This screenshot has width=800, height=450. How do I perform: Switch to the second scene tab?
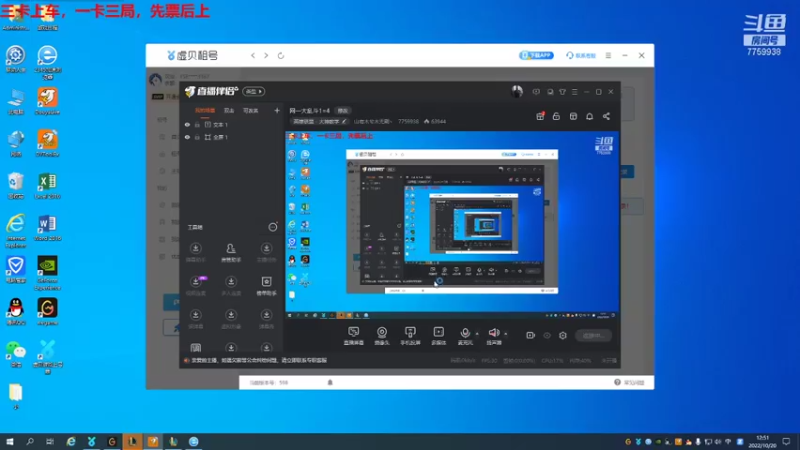(229, 110)
